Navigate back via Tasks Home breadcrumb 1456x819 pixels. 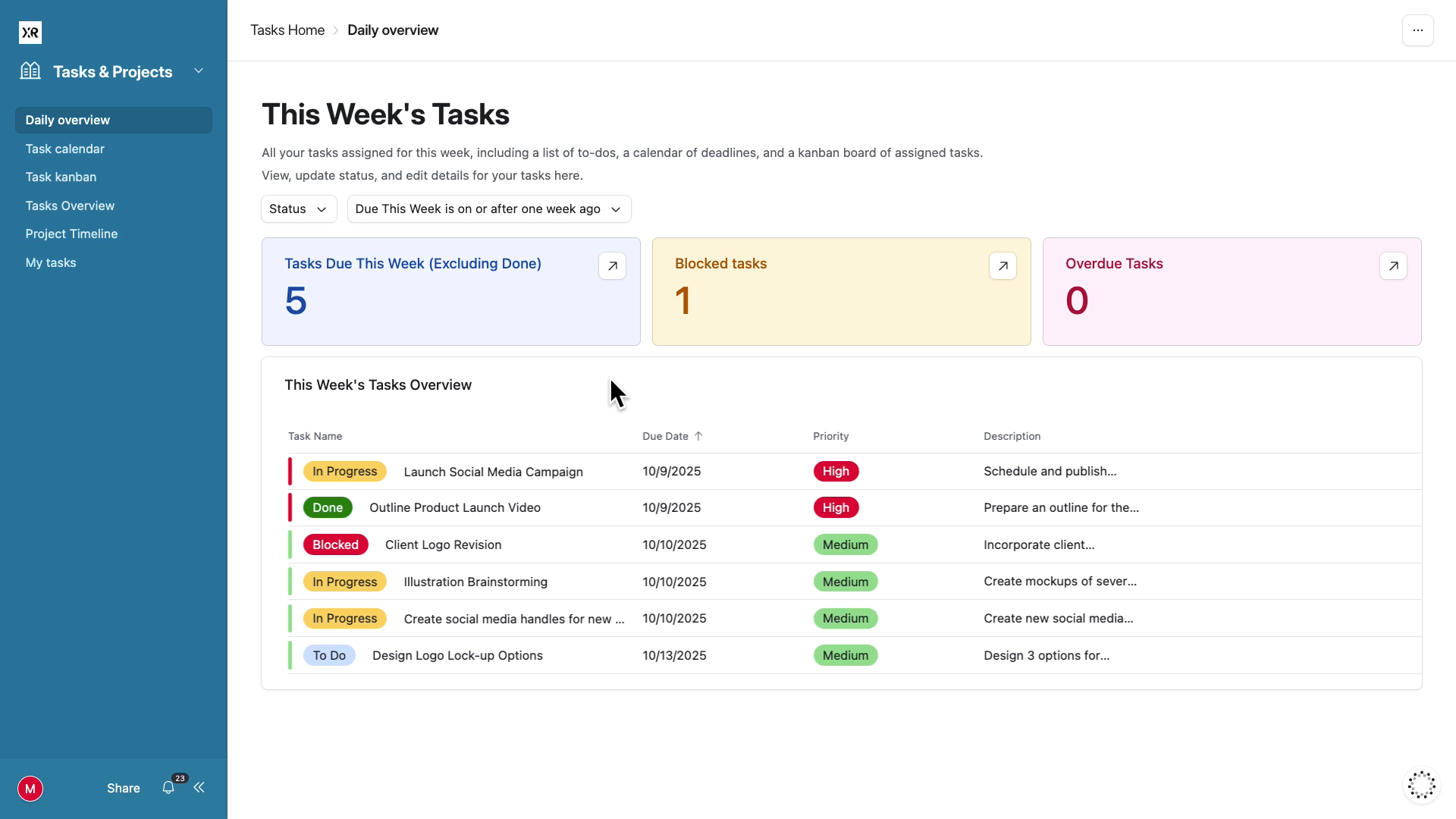pos(287,30)
